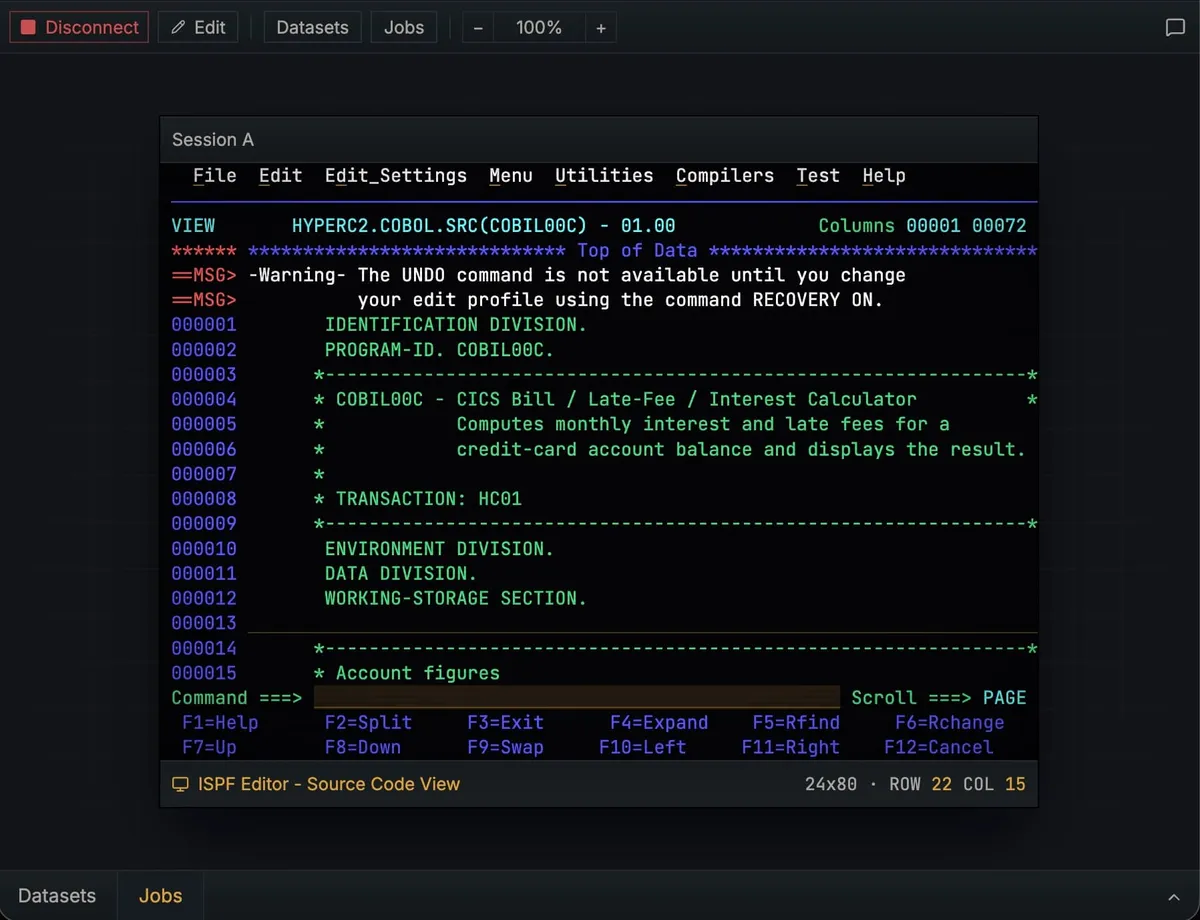Image resolution: width=1200 pixels, height=920 pixels.
Task: Click the IDENTIFICATION DIVISION. line
Action: pos(456,325)
